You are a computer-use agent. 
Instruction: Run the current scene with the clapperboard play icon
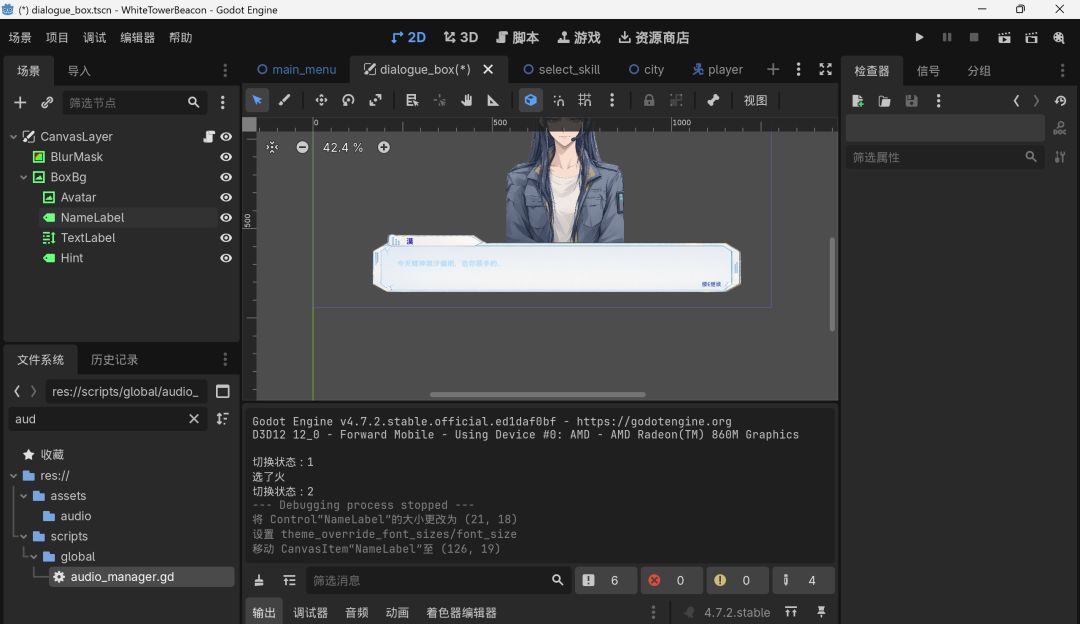1004,37
